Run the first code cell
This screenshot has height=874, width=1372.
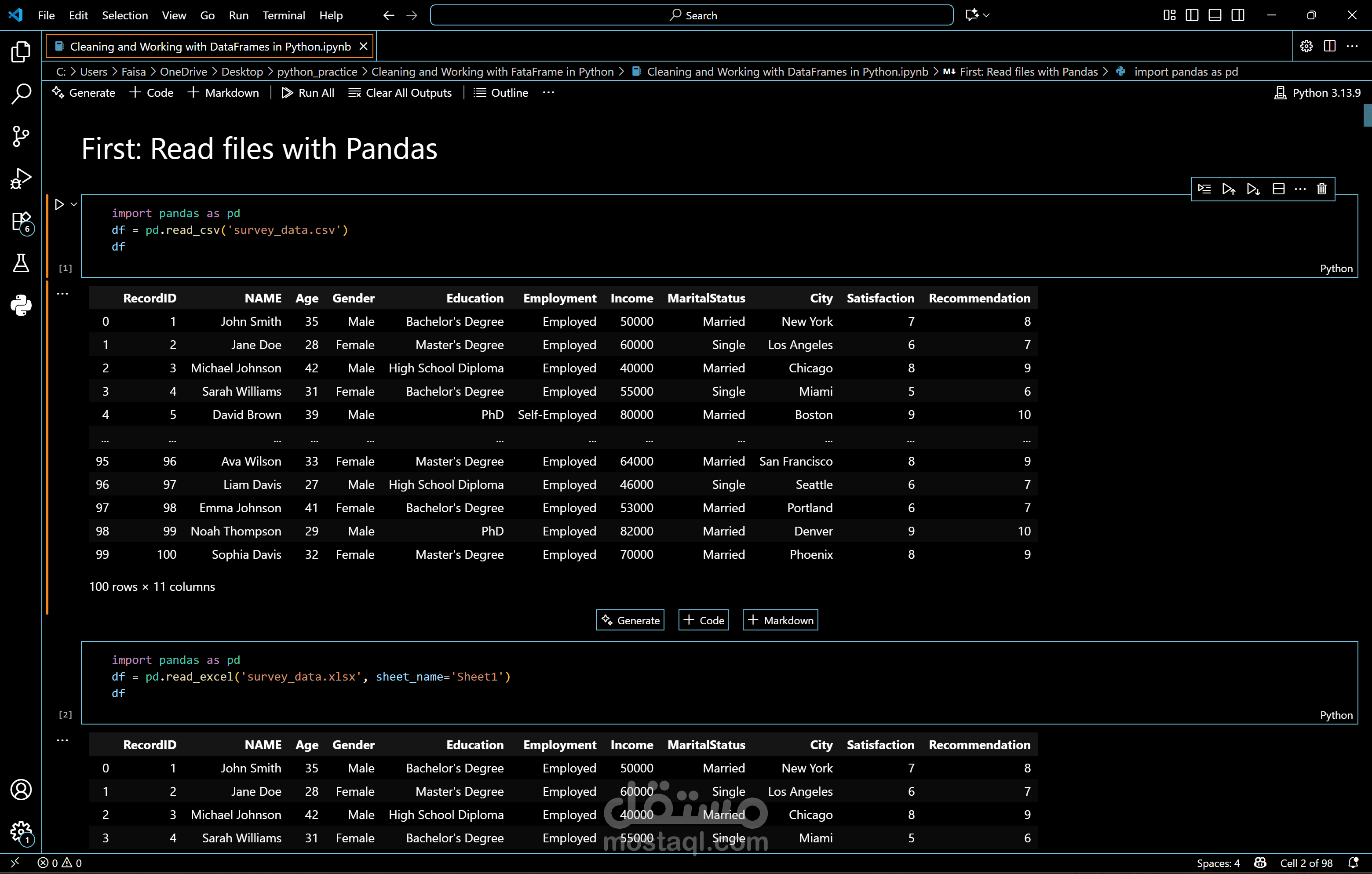(59, 204)
